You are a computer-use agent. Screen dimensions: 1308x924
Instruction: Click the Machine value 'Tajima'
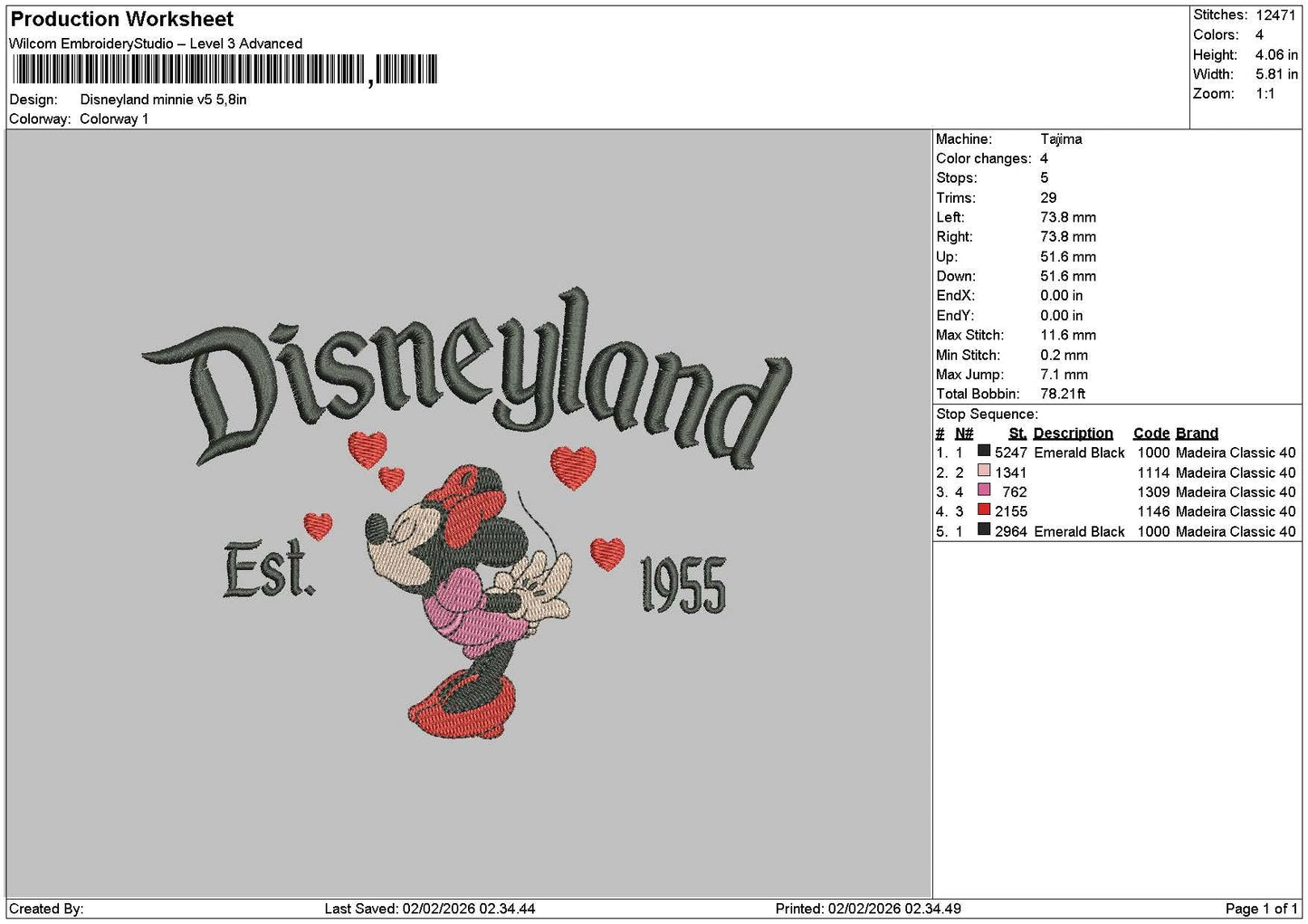tap(1061, 139)
